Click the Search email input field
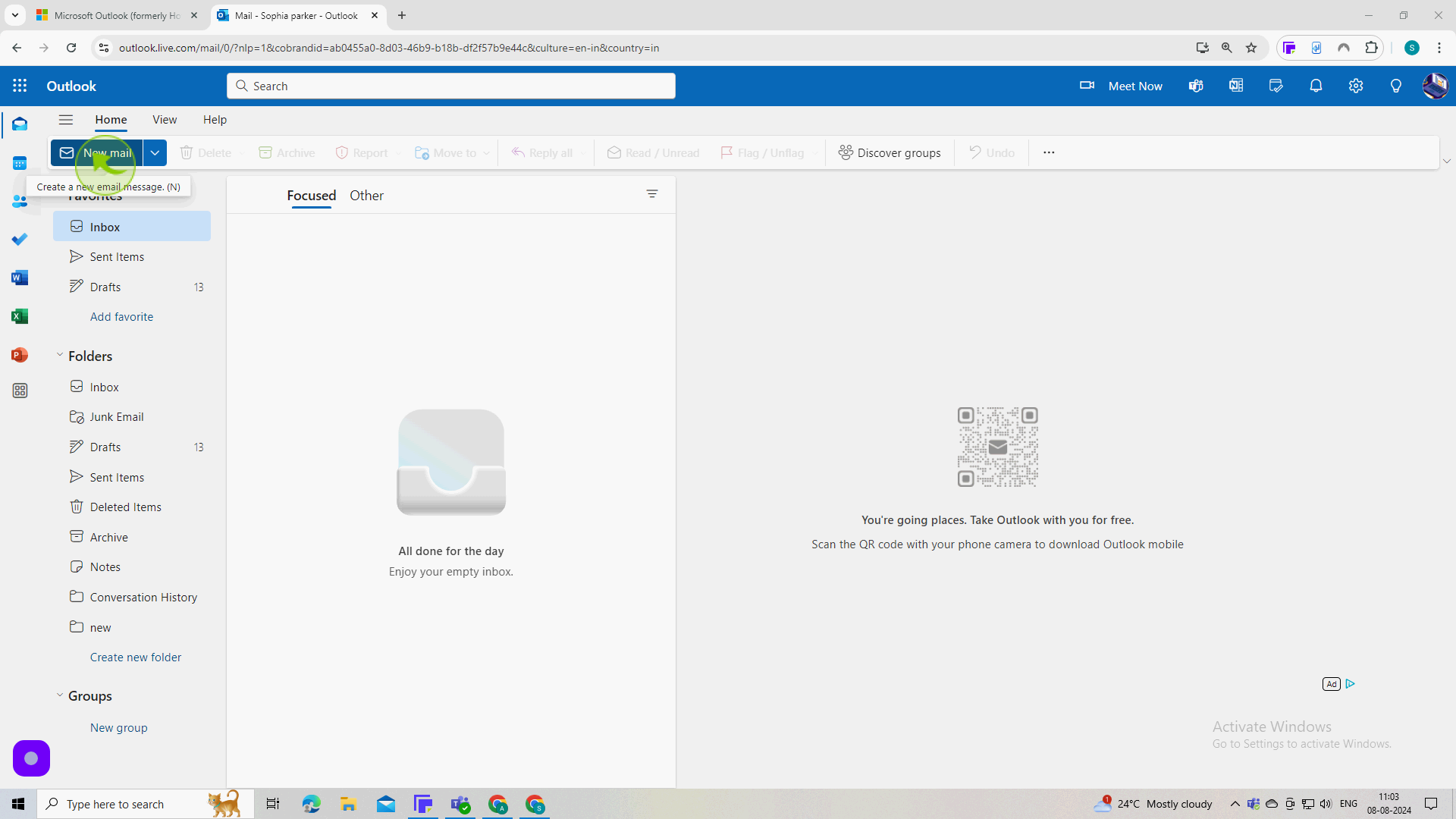1456x819 pixels. pos(451,86)
